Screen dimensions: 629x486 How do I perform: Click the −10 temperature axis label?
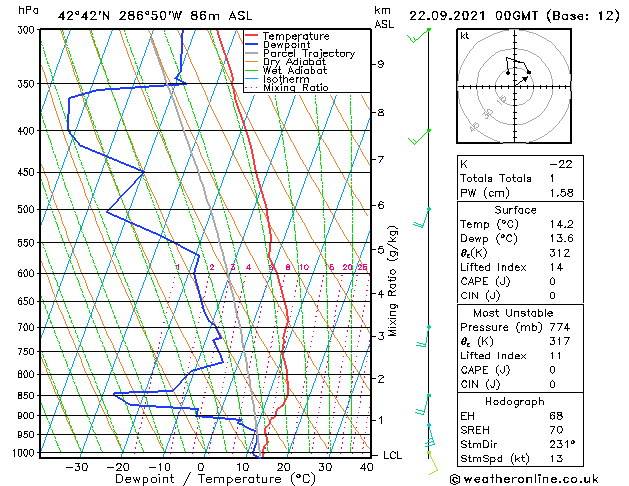pos(160,467)
